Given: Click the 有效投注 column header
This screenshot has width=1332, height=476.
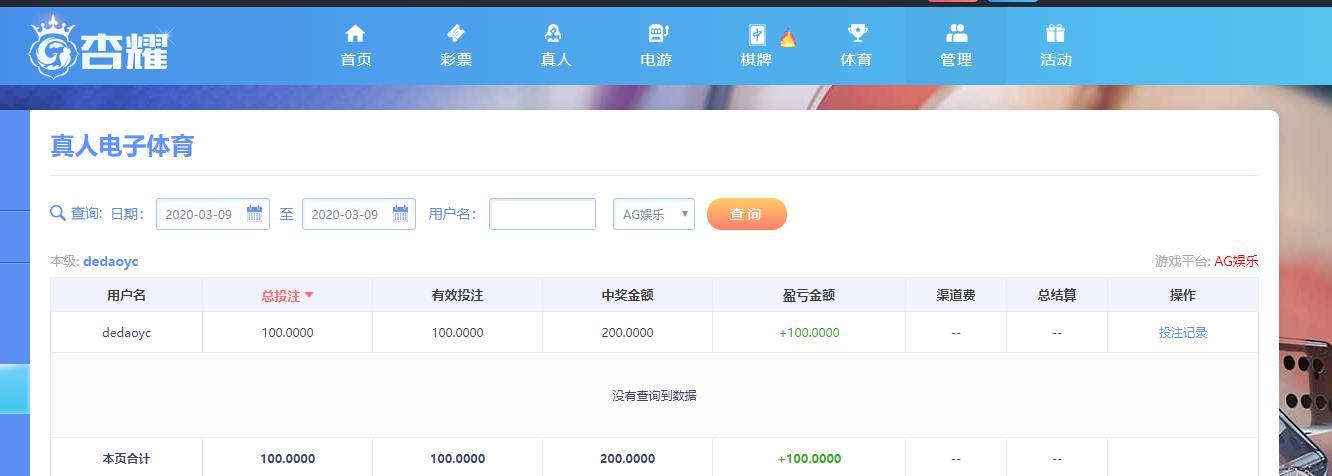Looking at the screenshot, I should 457,295.
